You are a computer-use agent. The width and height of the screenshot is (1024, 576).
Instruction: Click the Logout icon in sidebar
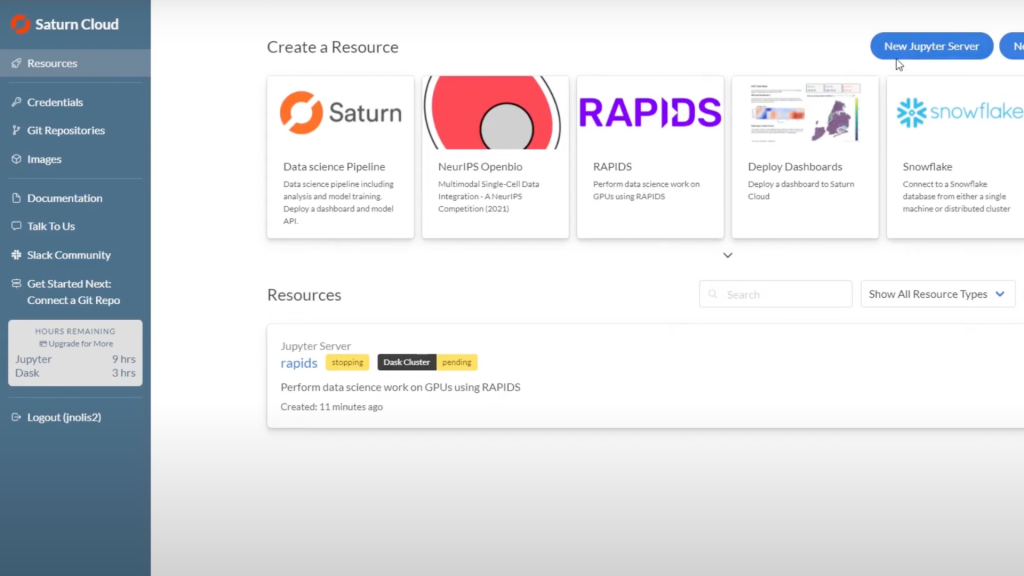point(16,417)
